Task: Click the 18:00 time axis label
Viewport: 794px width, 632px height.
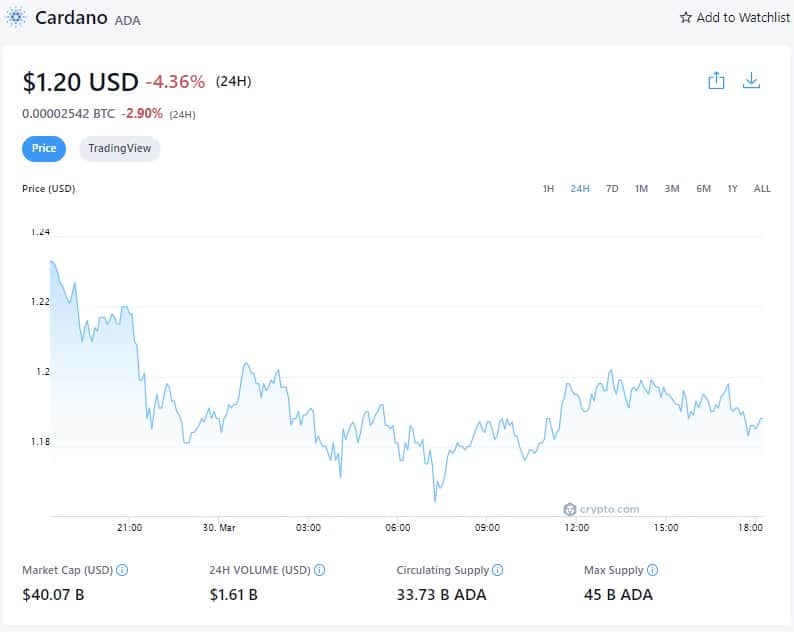Action: [750, 528]
